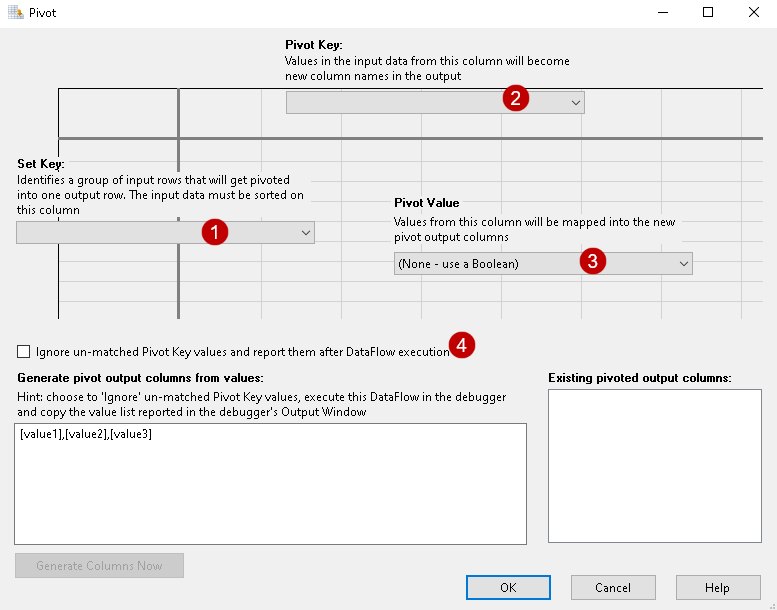Click the 'Set Key:' heading label
The image size is (777, 610).
point(41,164)
